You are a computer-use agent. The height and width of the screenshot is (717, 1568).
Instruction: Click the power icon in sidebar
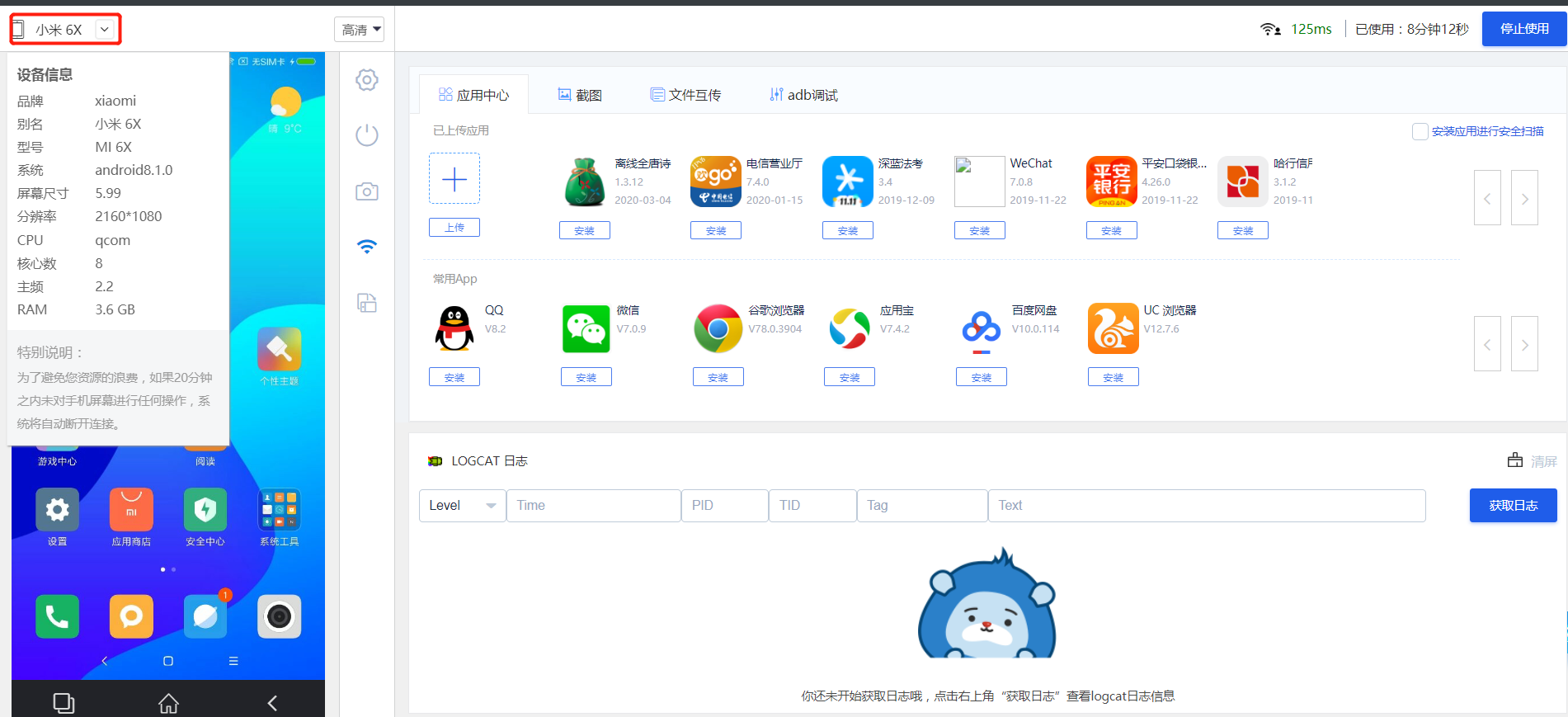pyautogui.click(x=367, y=135)
